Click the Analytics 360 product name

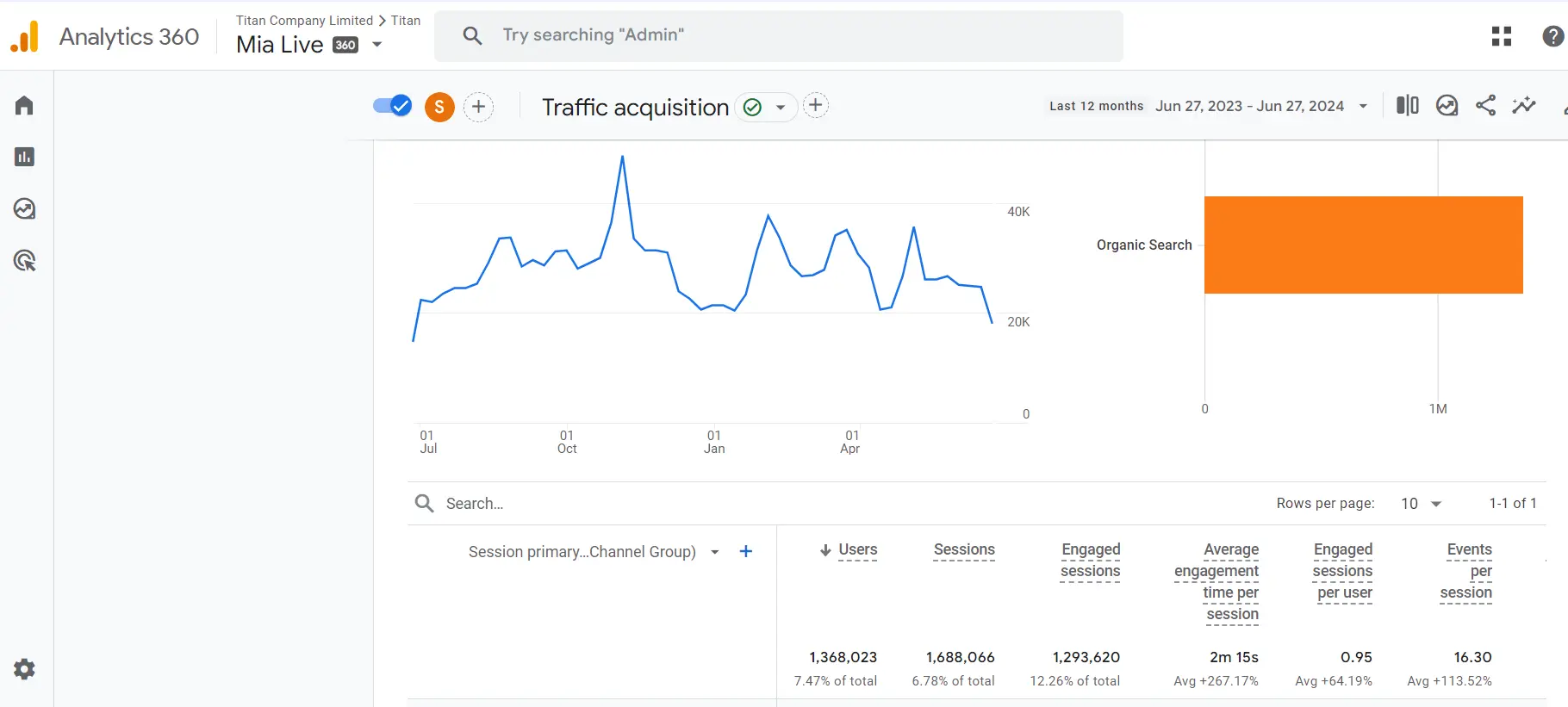[129, 36]
